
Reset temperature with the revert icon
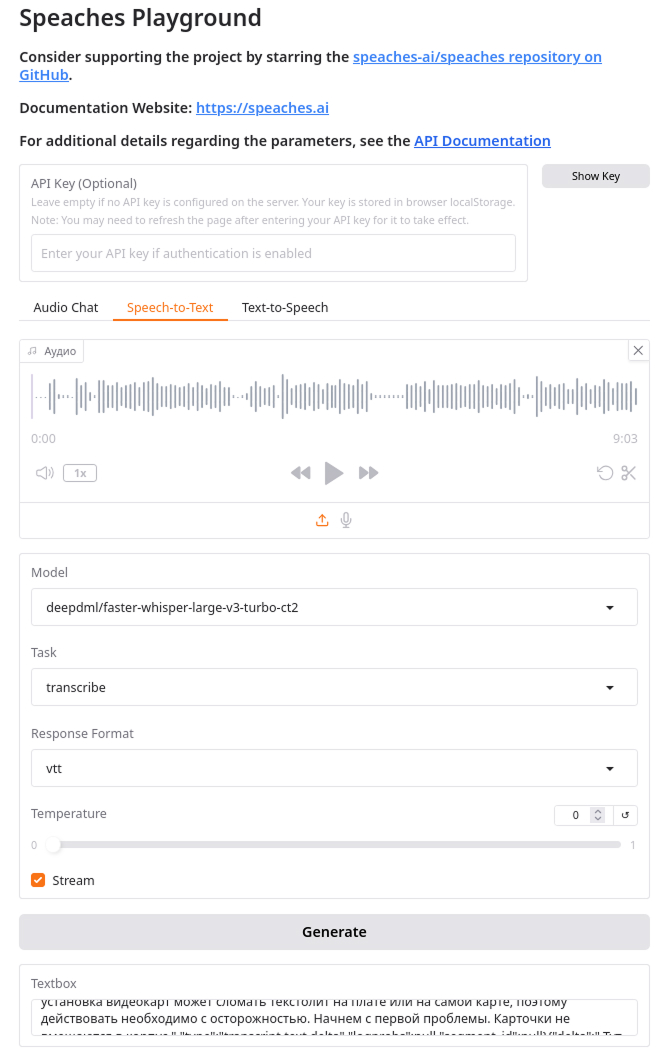pyautogui.click(x=625, y=815)
